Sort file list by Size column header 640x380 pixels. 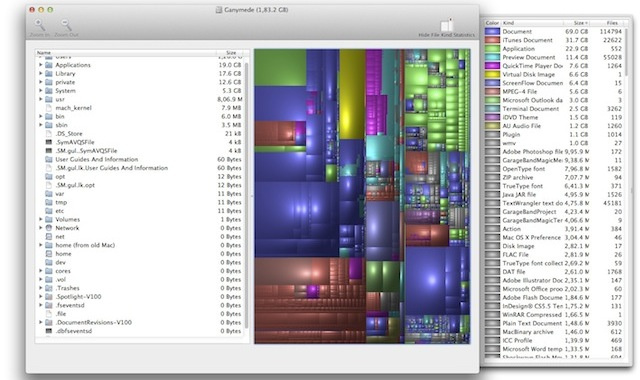pyautogui.click(x=231, y=53)
